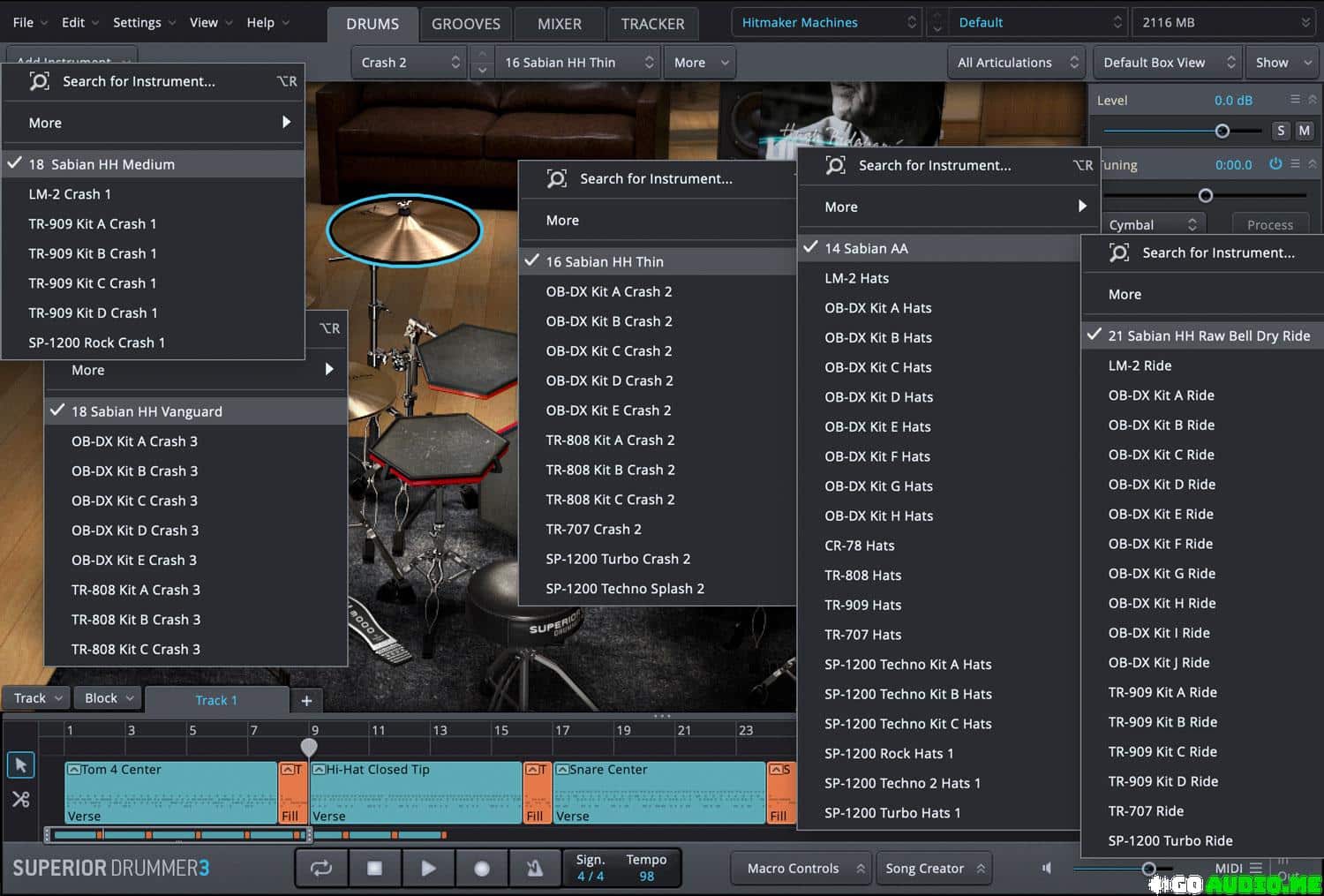Select checked 14 Sabian AA entry
Screen dimensions: 1324x896
click(x=939, y=248)
